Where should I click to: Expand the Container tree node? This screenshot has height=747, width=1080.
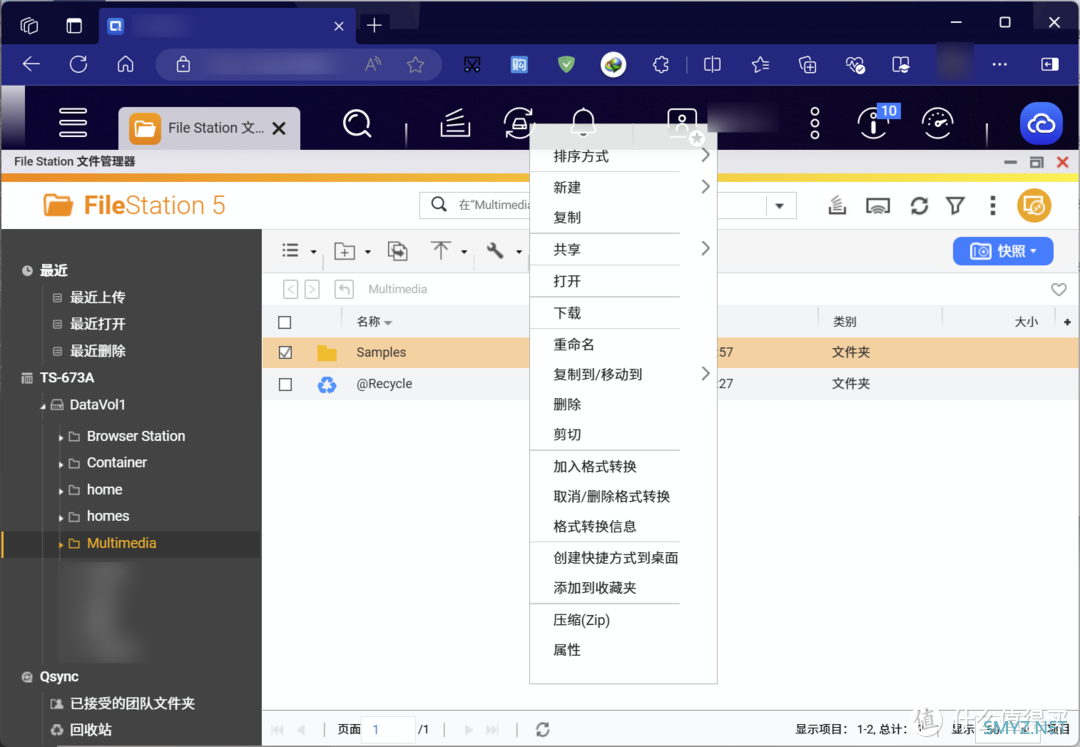click(x=61, y=464)
